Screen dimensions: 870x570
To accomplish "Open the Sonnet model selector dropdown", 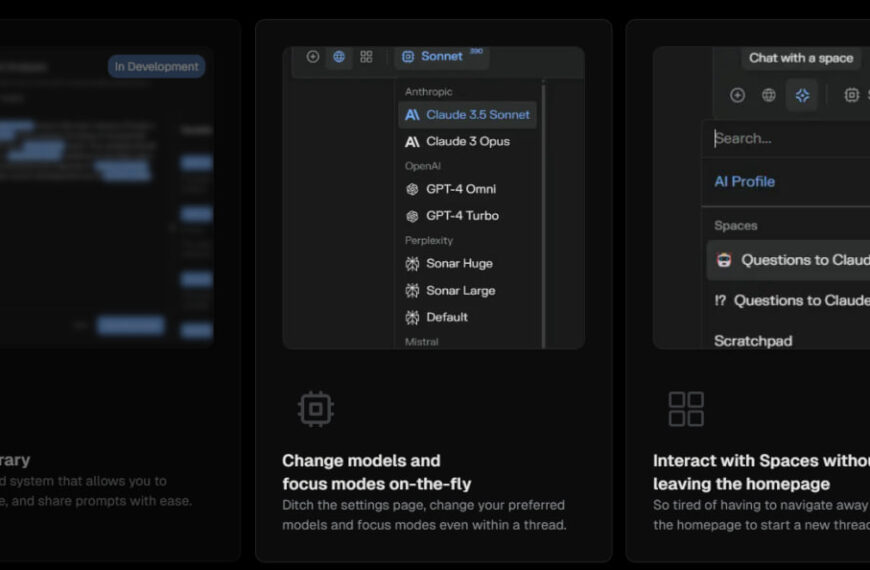I will click(x=434, y=57).
